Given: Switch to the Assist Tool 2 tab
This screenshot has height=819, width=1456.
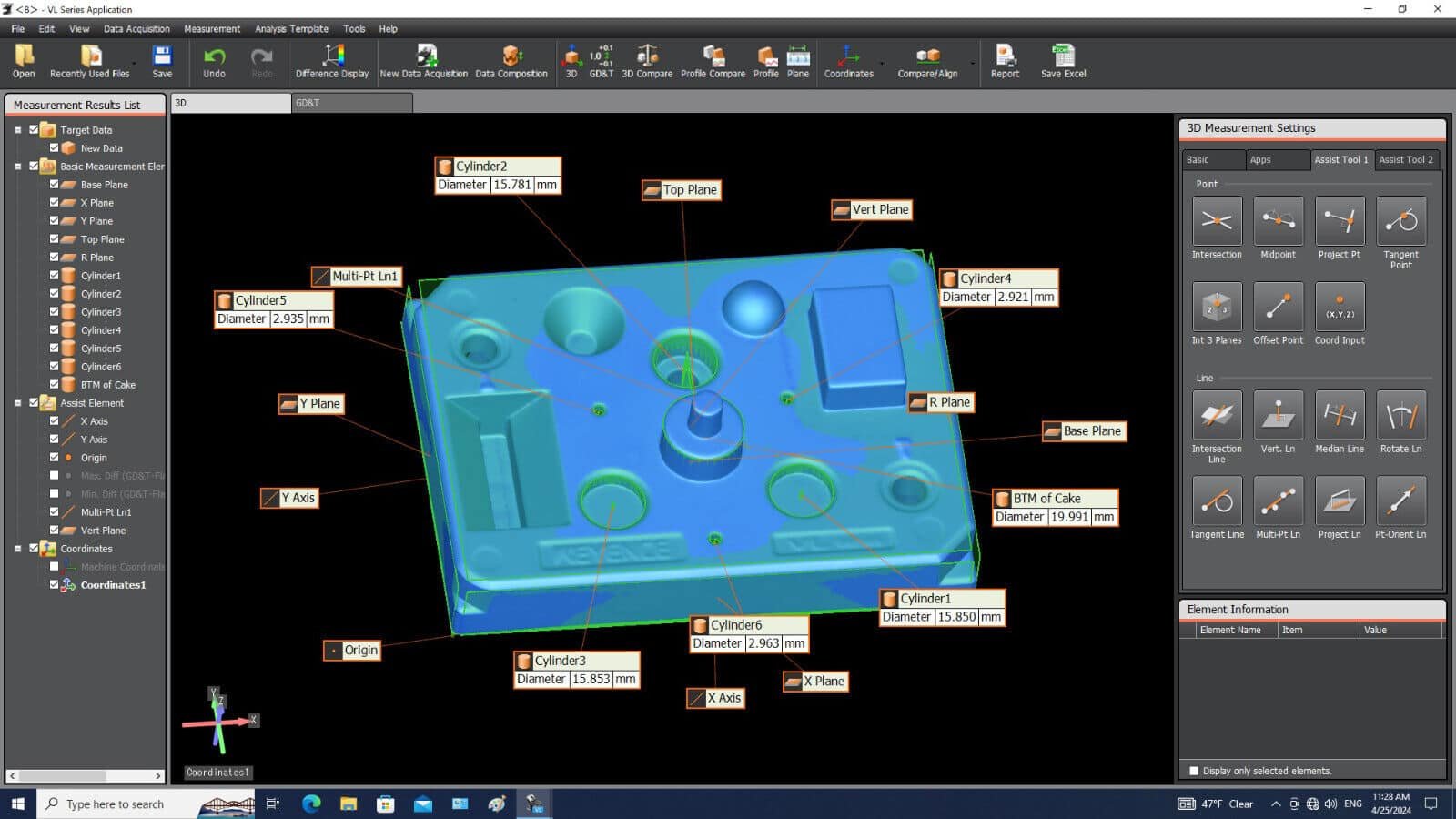Looking at the screenshot, I should click(x=1405, y=159).
